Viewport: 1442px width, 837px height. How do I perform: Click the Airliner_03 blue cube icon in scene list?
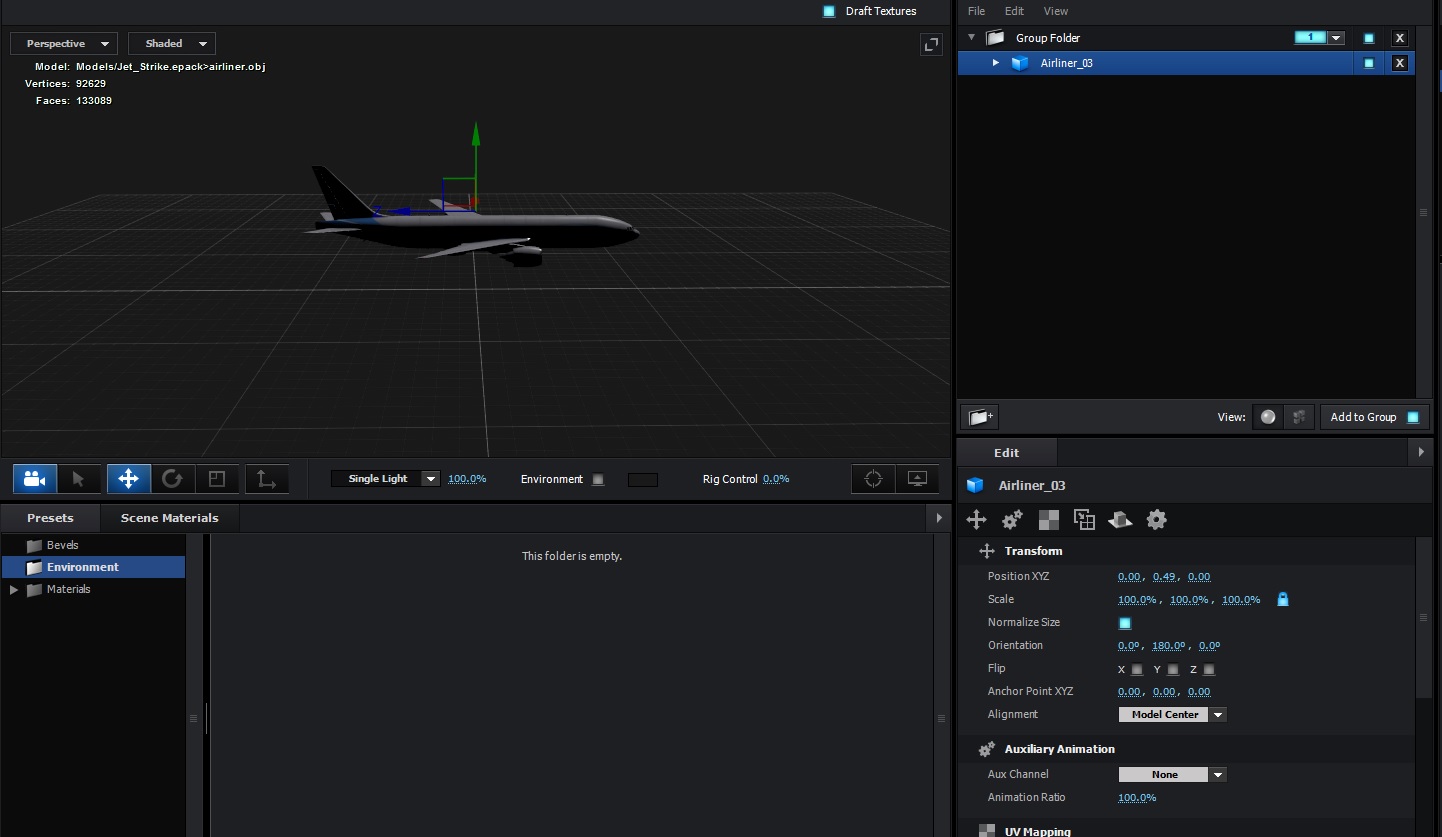1020,63
